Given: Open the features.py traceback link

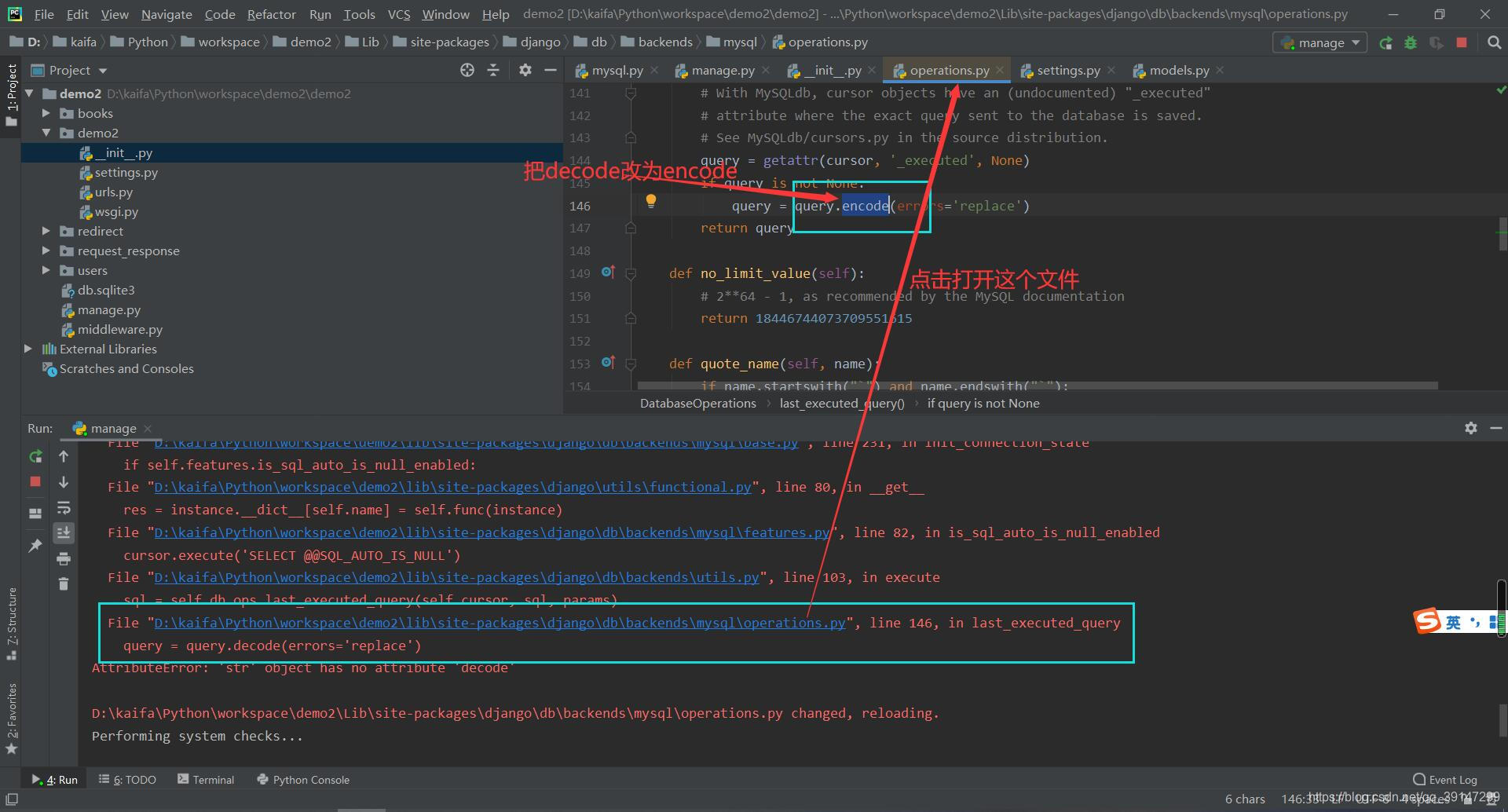Looking at the screenshot, I should [492, 532].
